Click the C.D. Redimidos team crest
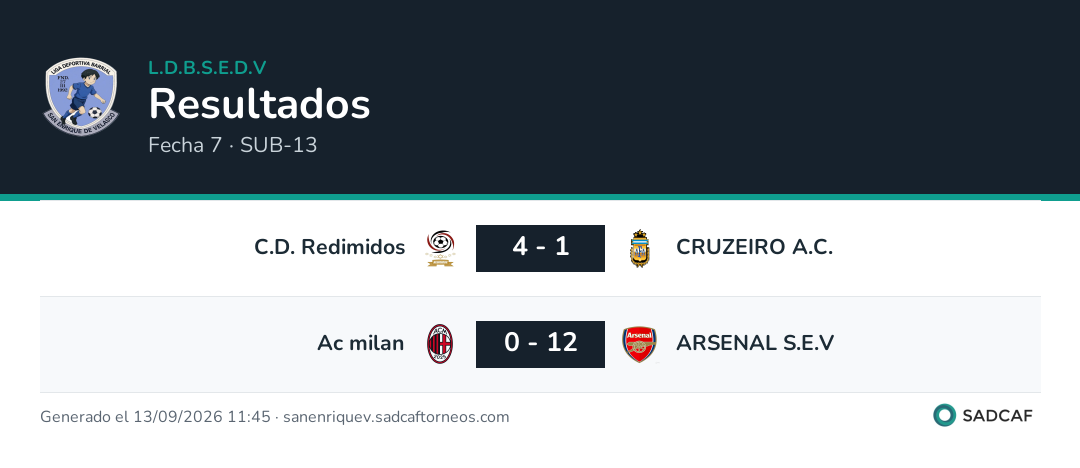 (x=440, y=248)
